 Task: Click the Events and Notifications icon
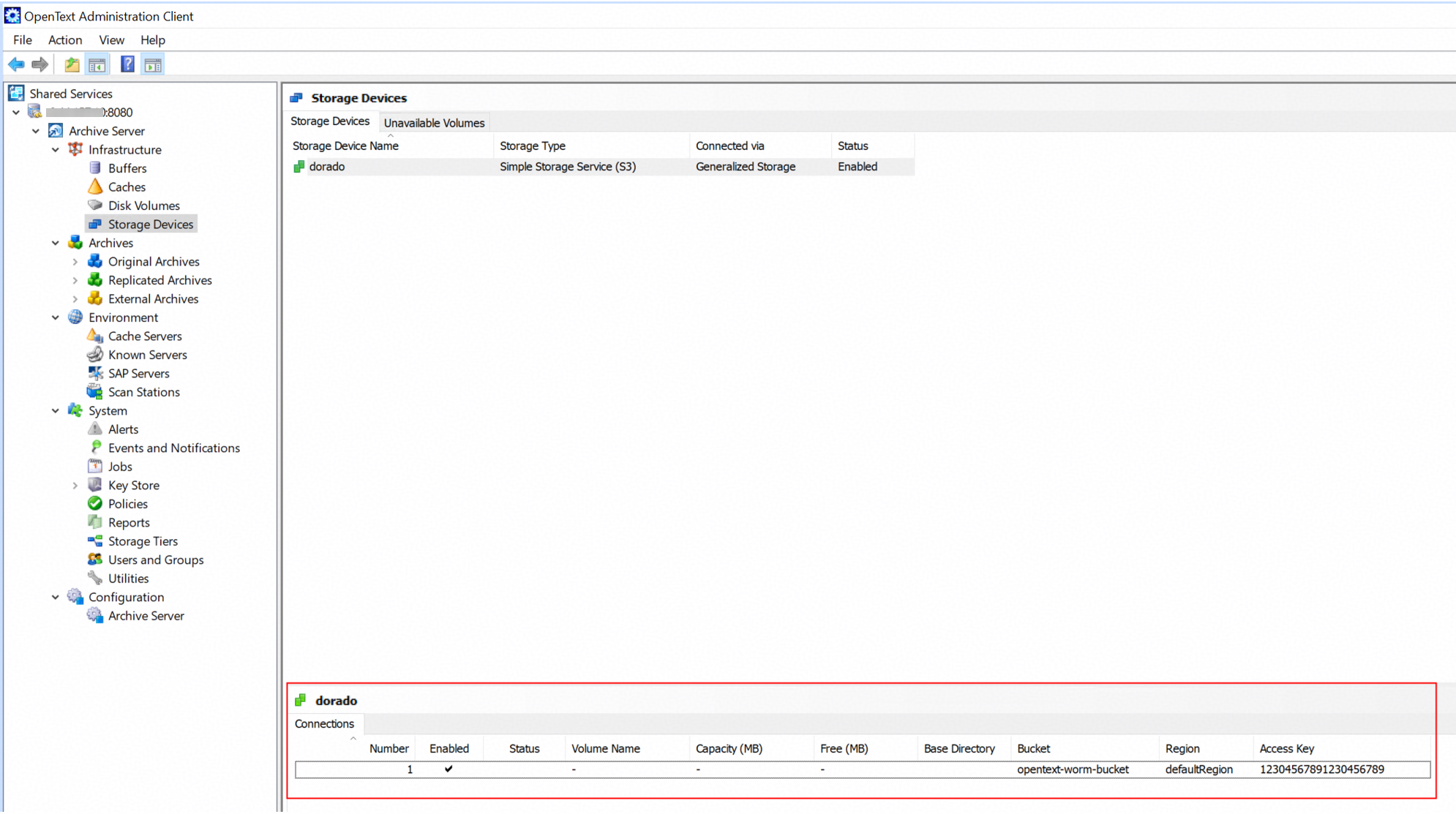tap(95, 448)
